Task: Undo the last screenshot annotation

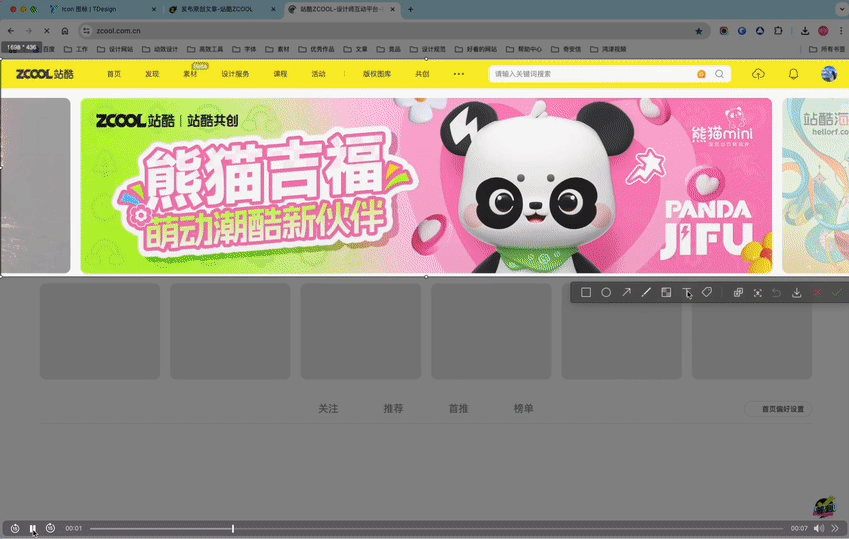Action: [776, 293]
